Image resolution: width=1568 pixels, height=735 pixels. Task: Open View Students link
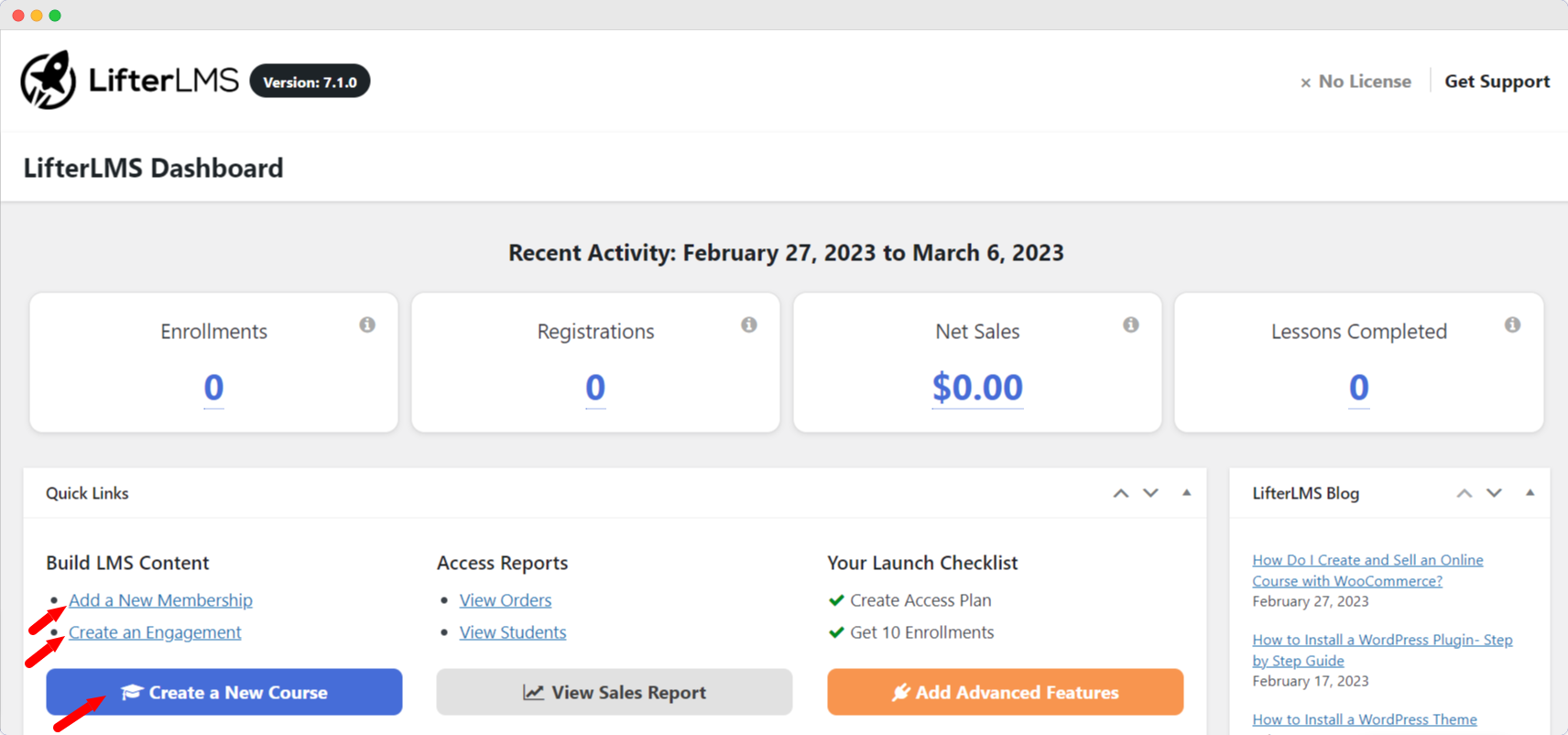(x=513, y=632)
